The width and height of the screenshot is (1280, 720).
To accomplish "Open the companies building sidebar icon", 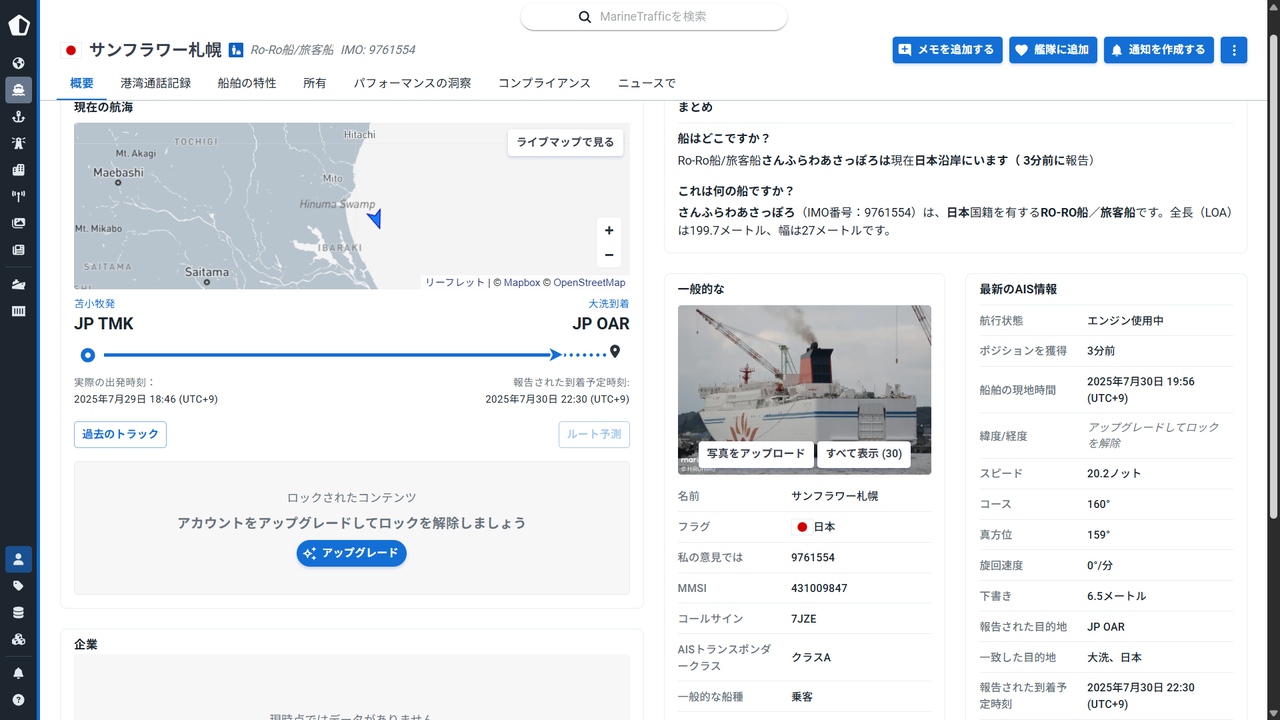I will (18, 170).
